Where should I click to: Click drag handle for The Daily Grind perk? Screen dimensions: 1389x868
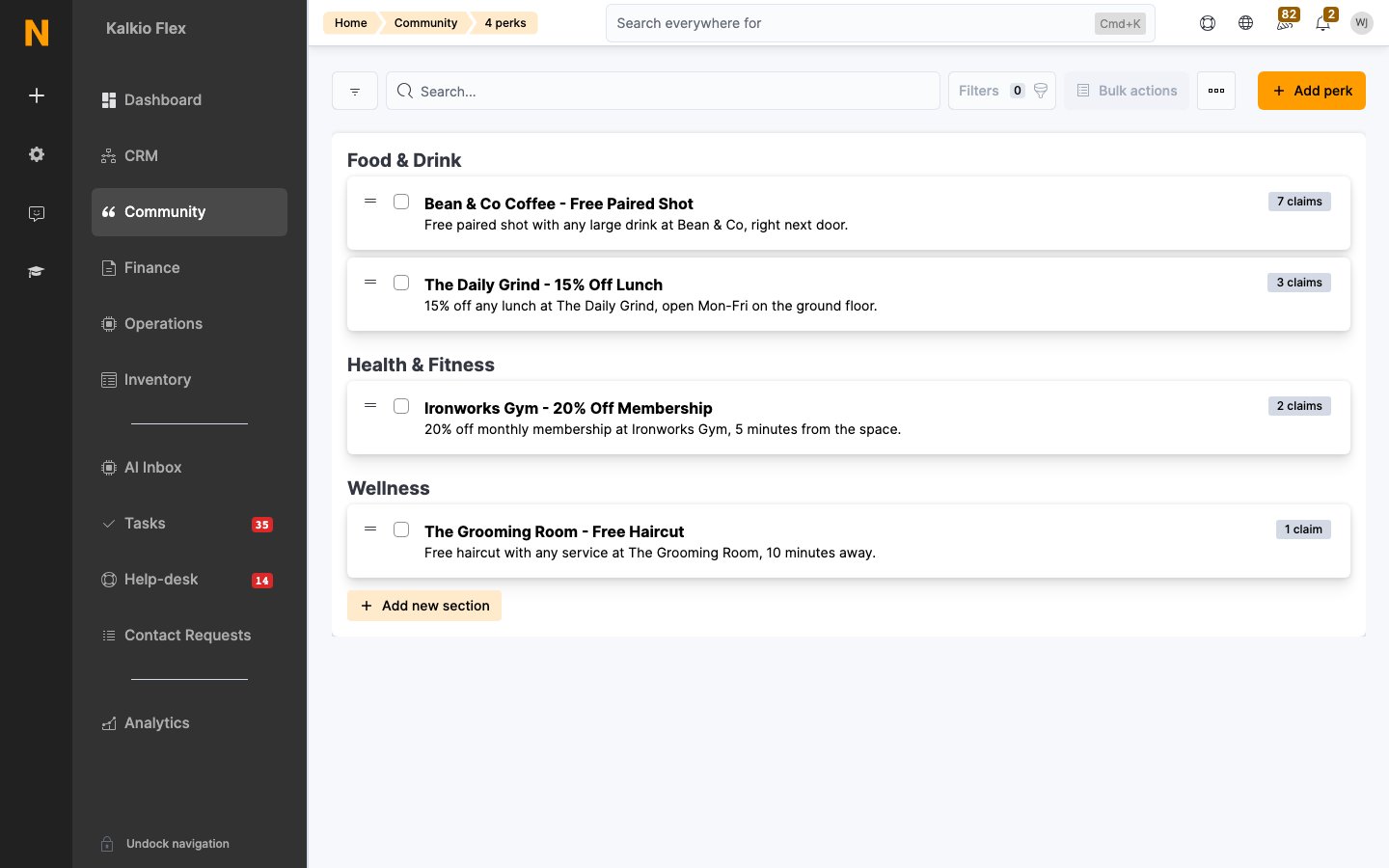tap(370, 283)
